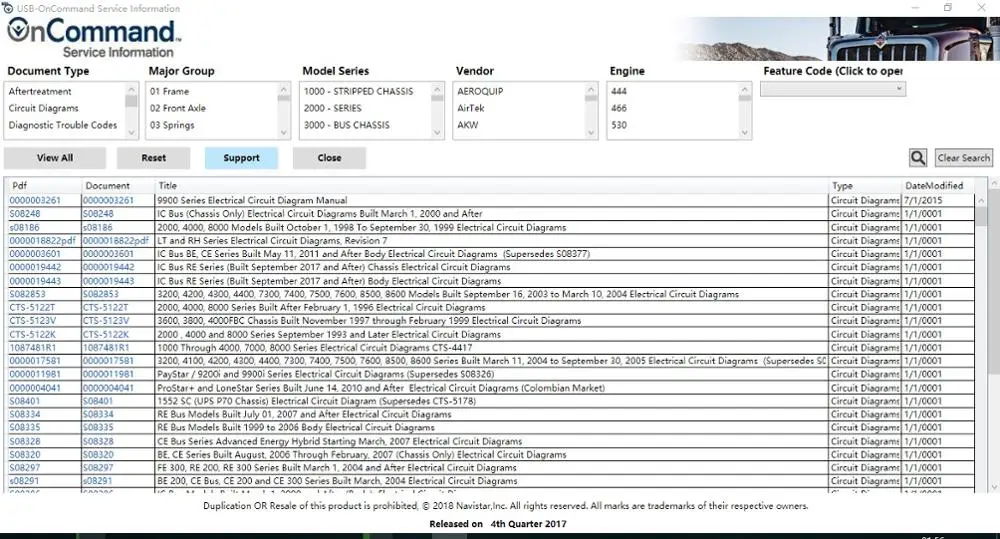Screen dimensions: 1000x539
Task: Open Pdf link S08328
Action: pyautogui.click(x=25, y=441)
